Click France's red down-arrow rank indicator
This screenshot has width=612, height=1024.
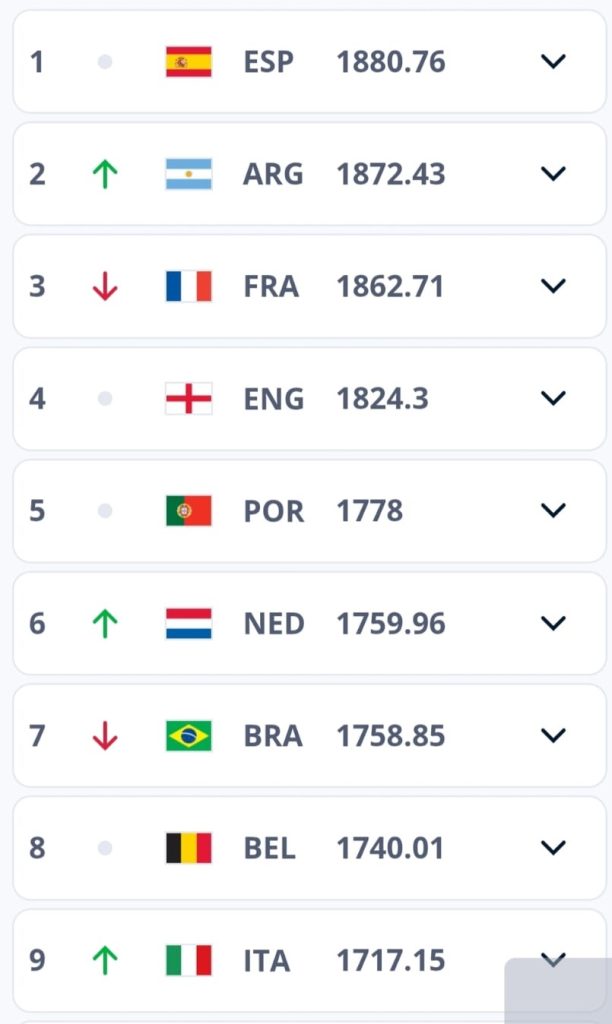[x=105, y=286]
